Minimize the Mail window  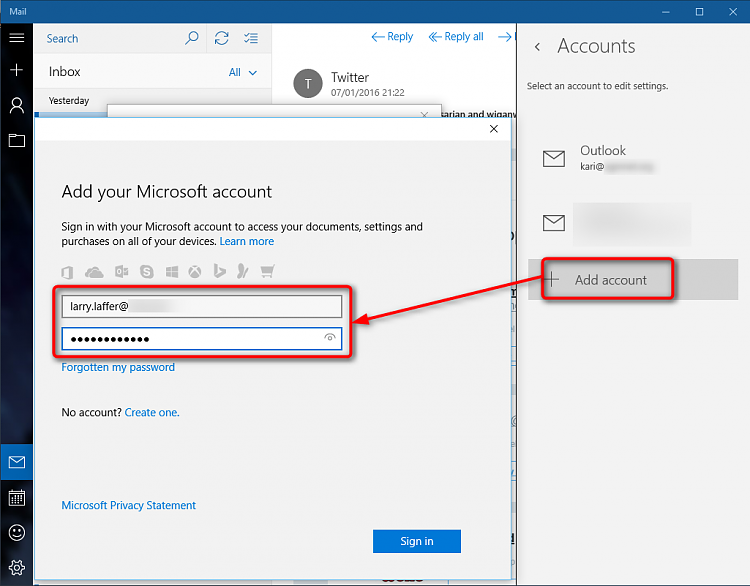point(666,11)
